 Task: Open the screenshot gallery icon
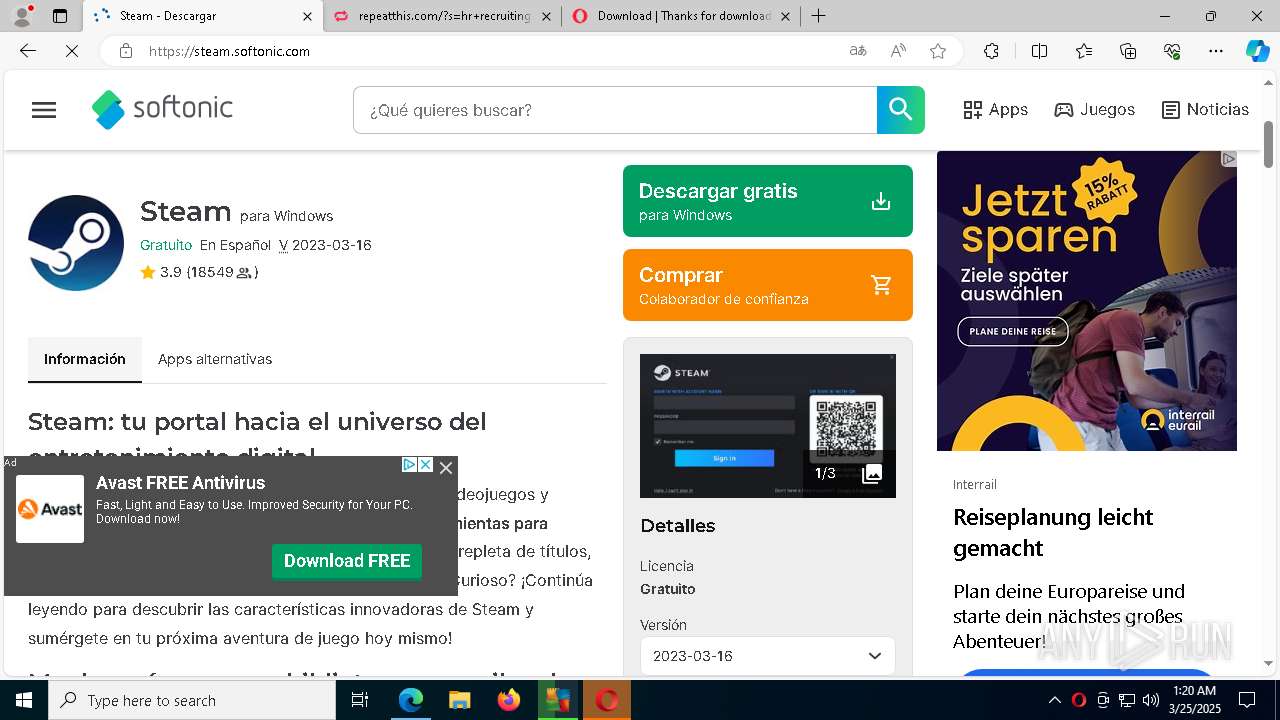(x=872, y=474)
